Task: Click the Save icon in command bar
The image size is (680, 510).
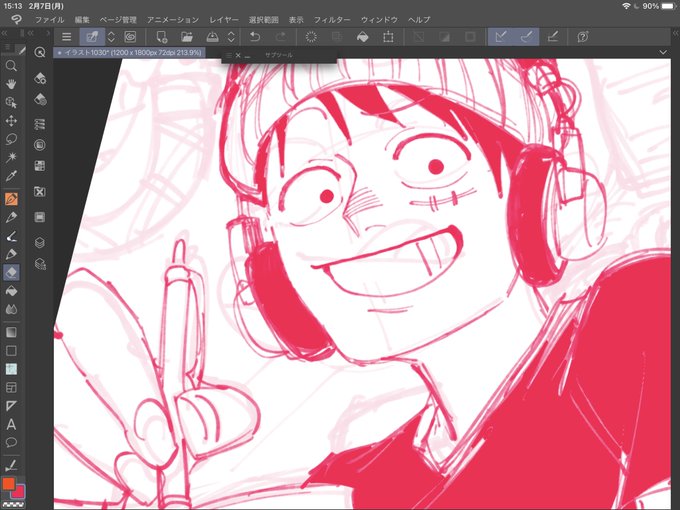Action: pos(212,37)
